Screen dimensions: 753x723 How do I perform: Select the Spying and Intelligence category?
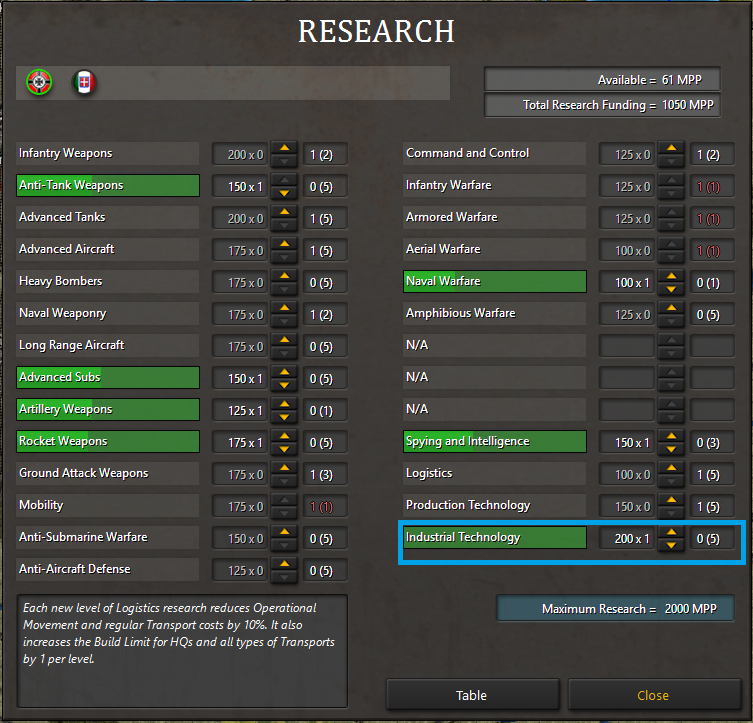495,442
